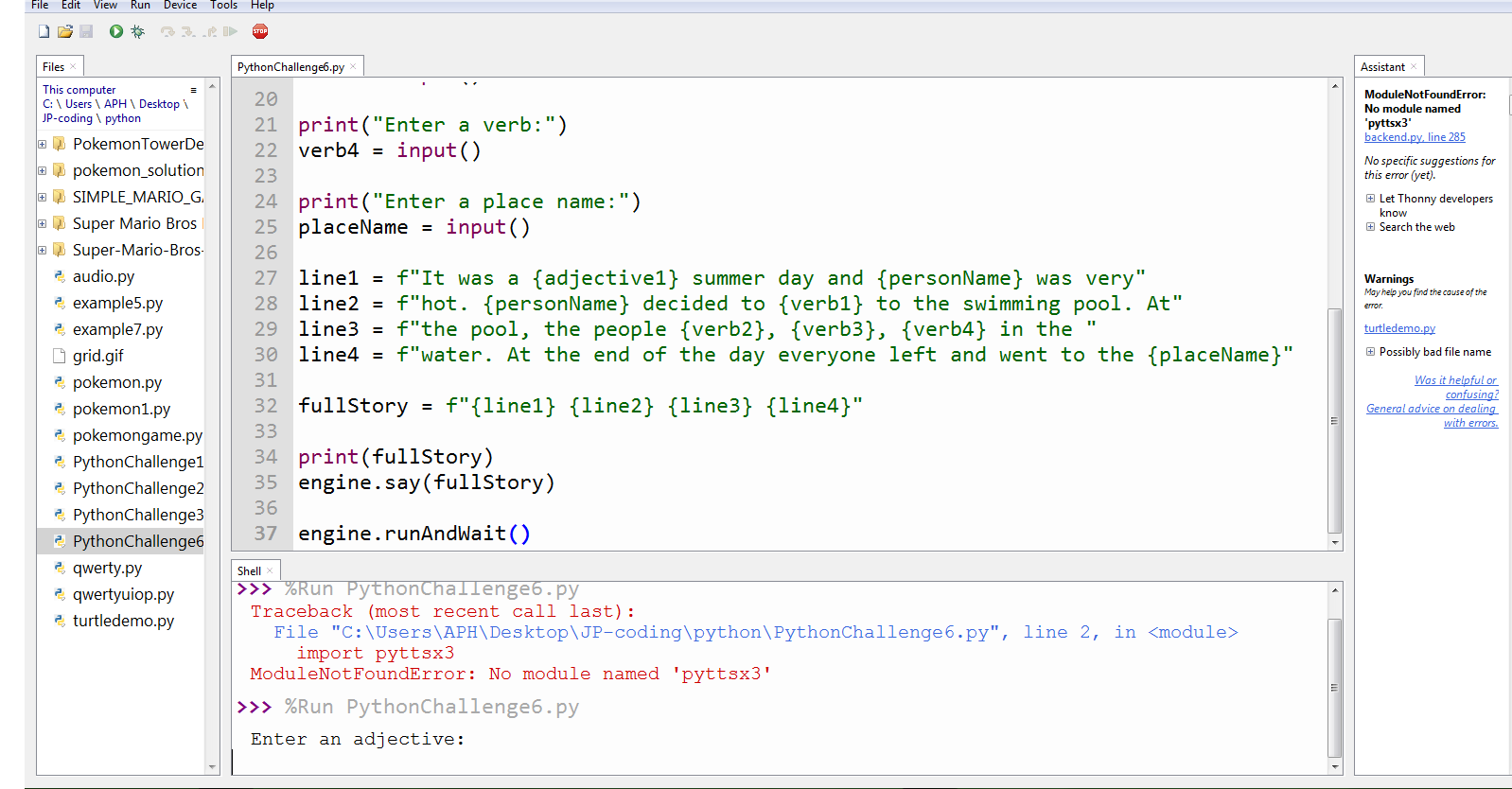Stop the program with the red STOP icon
The width and height of the screenshot is (1512, 789).
point(260,31)
